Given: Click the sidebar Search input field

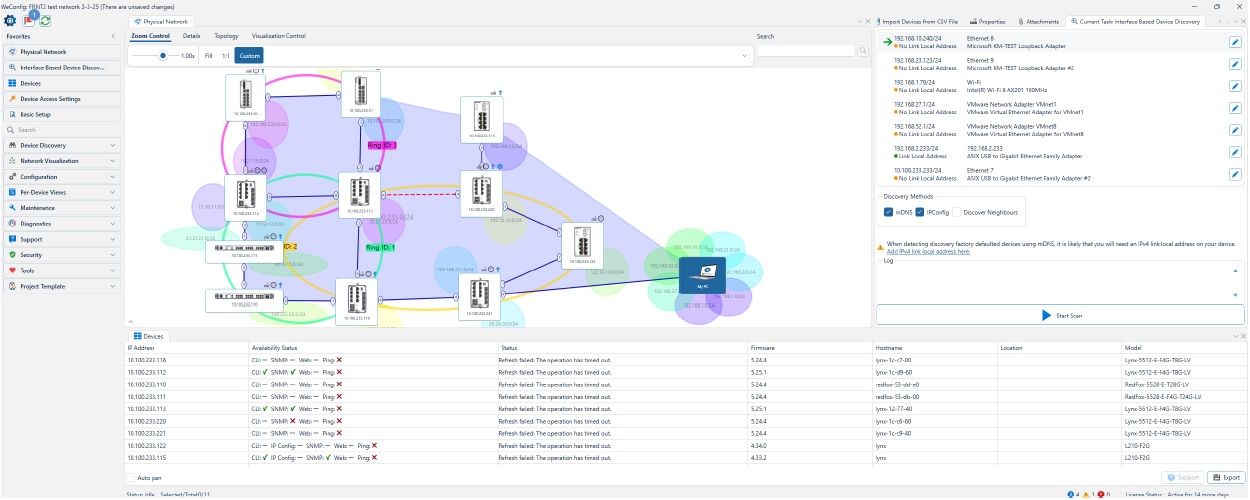Looking at the screenshot, I should [60, 130].
